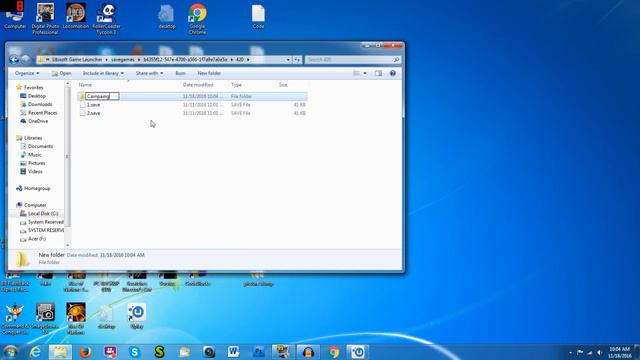
Task: Open the Windows Start button
Action: click(x=10, y=352)
